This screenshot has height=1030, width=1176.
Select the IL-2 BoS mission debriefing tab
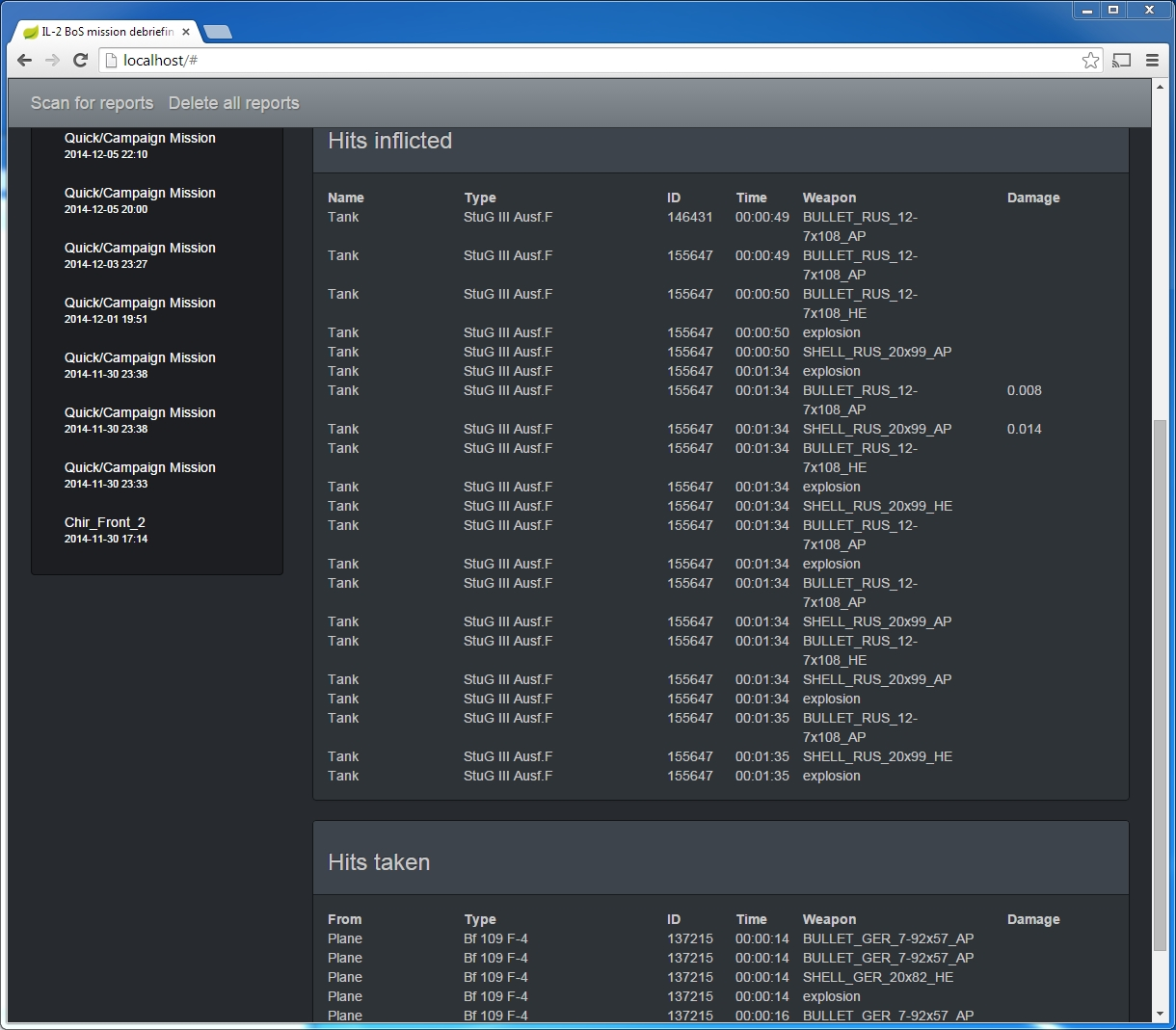click(x=106, y=32)
